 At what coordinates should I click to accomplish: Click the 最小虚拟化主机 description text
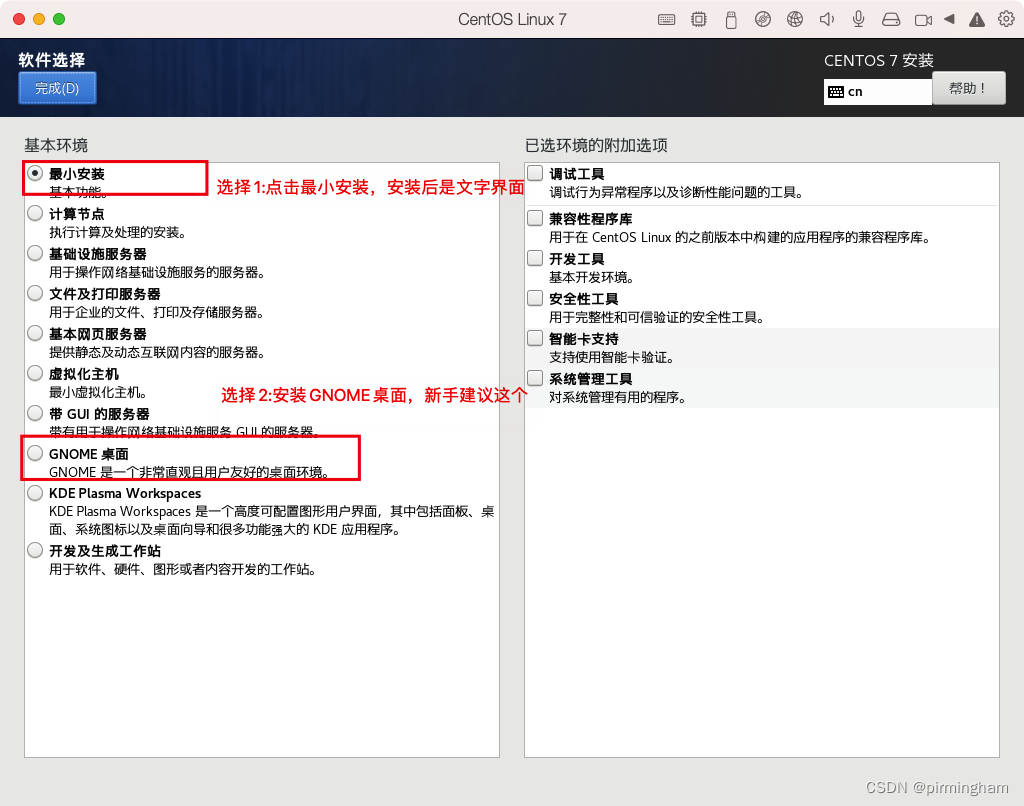98,393
